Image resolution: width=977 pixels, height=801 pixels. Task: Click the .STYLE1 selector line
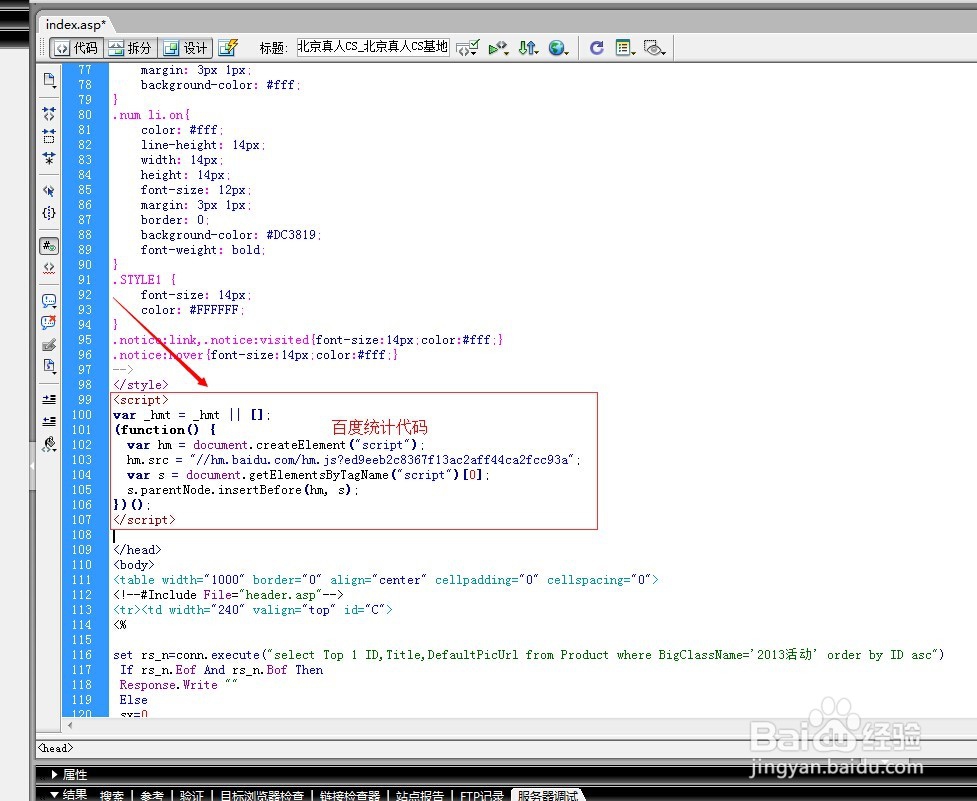(x=145, y=280)
